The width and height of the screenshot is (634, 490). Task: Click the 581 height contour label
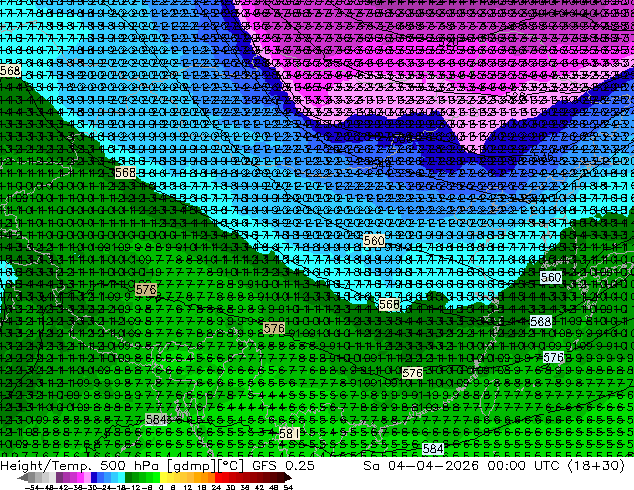pyautogui.click(x=289, y=434)
